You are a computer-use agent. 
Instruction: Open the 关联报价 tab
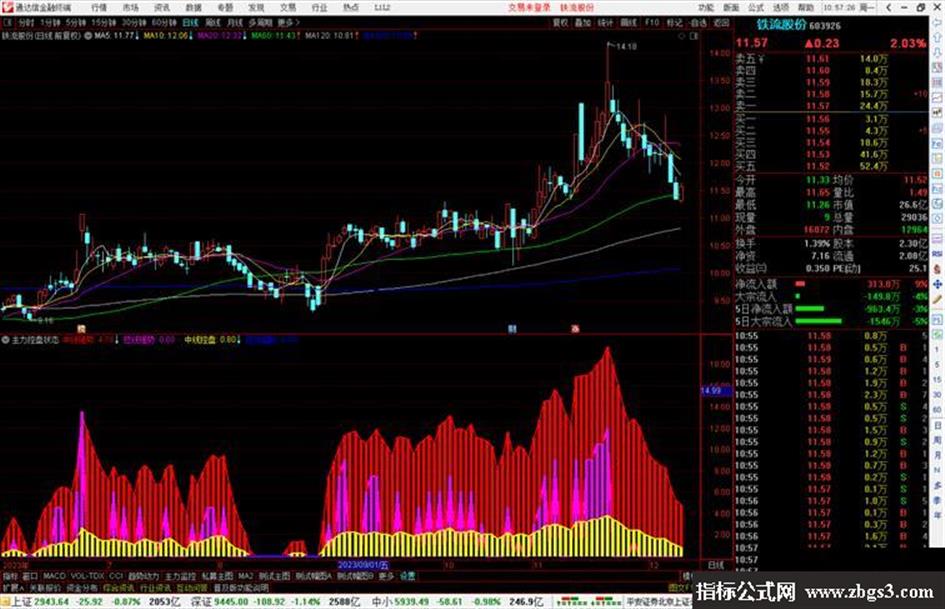pos(45,588)
